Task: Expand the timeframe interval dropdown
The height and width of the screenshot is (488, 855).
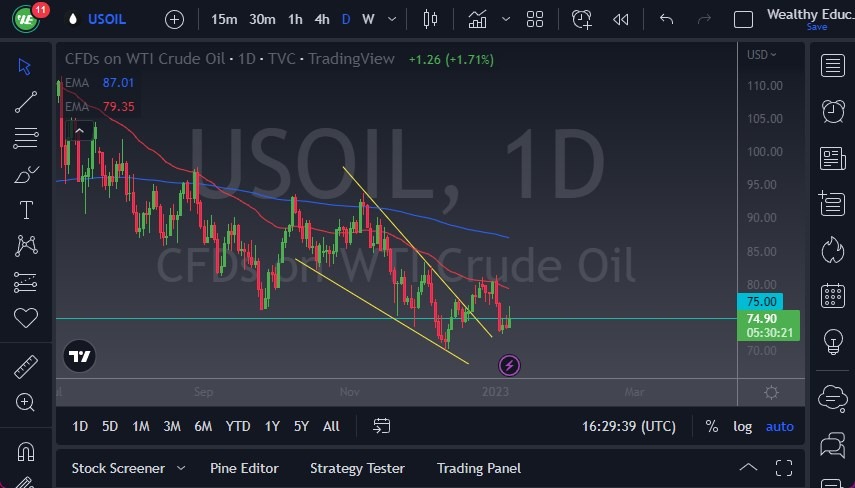Action: (x=392, y=20)
